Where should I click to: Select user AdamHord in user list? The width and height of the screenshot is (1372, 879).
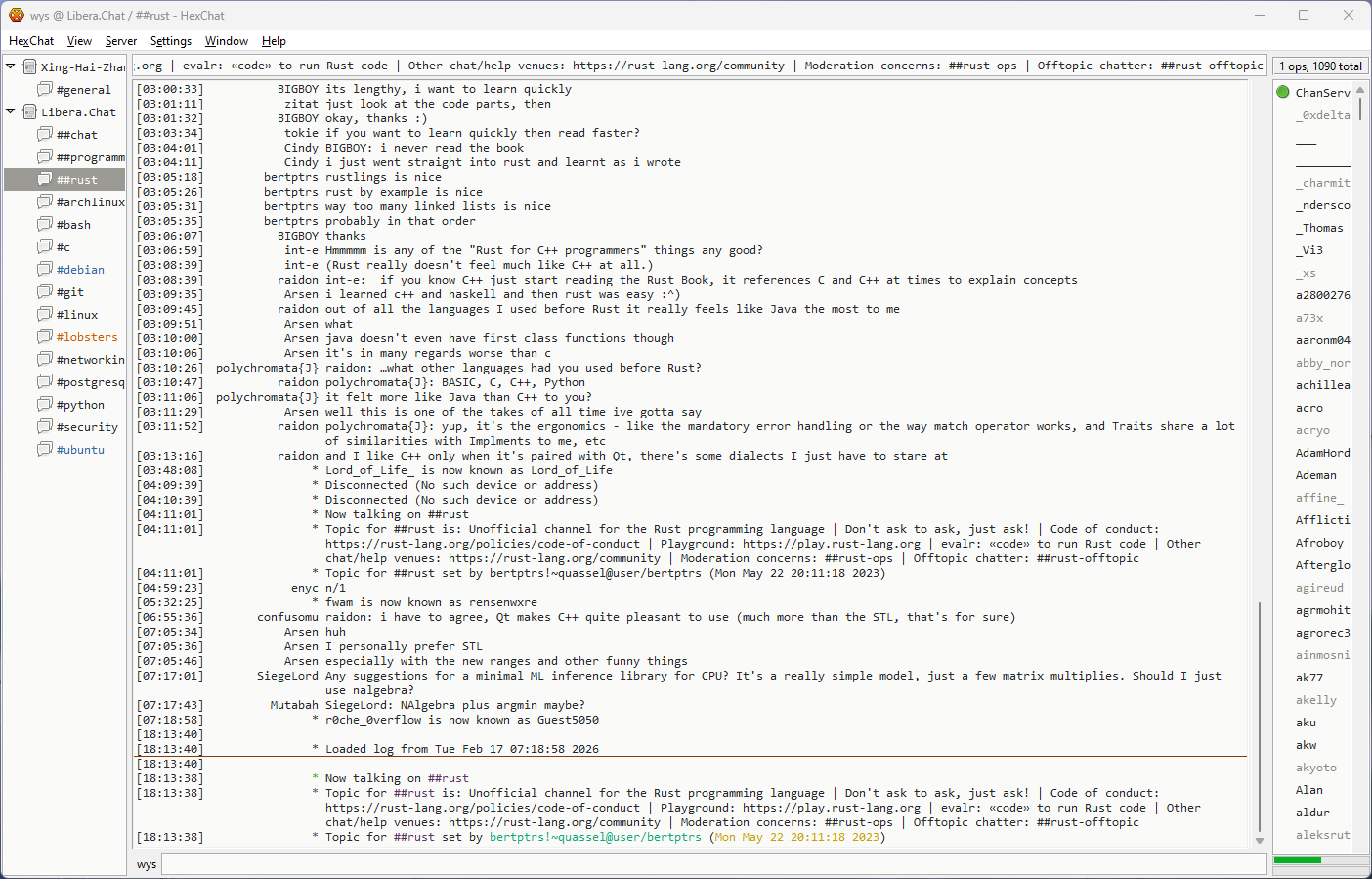1322,453
